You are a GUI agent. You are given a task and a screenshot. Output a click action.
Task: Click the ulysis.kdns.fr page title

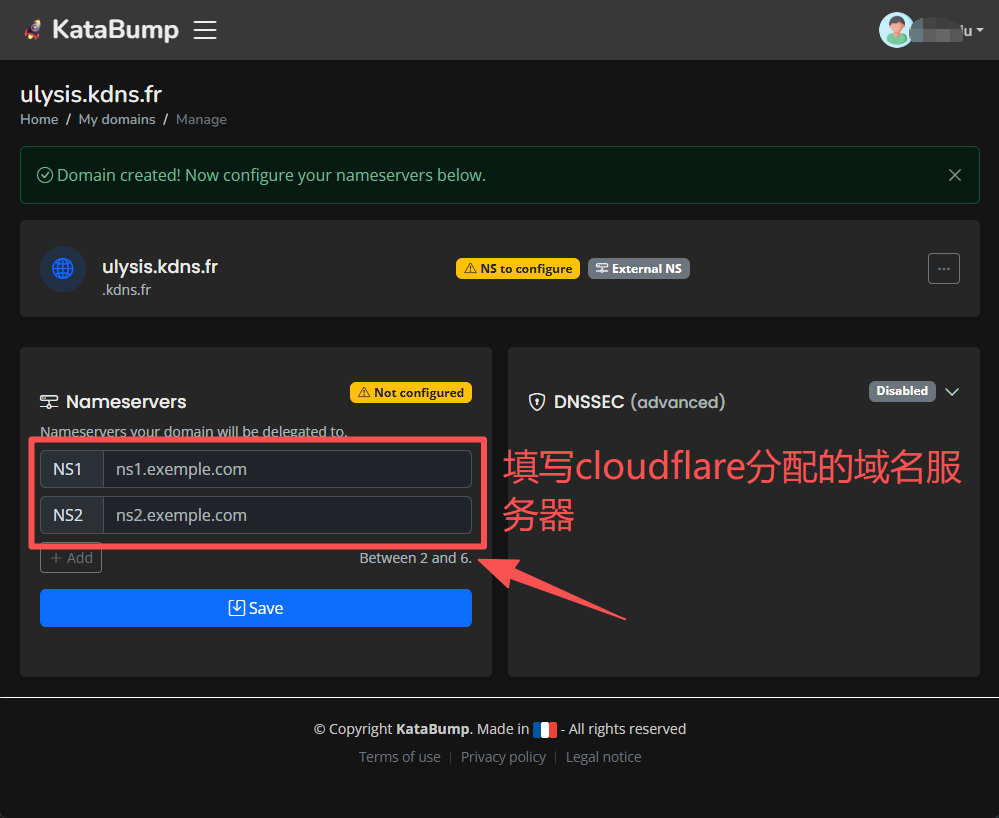(x=91, y=94)
